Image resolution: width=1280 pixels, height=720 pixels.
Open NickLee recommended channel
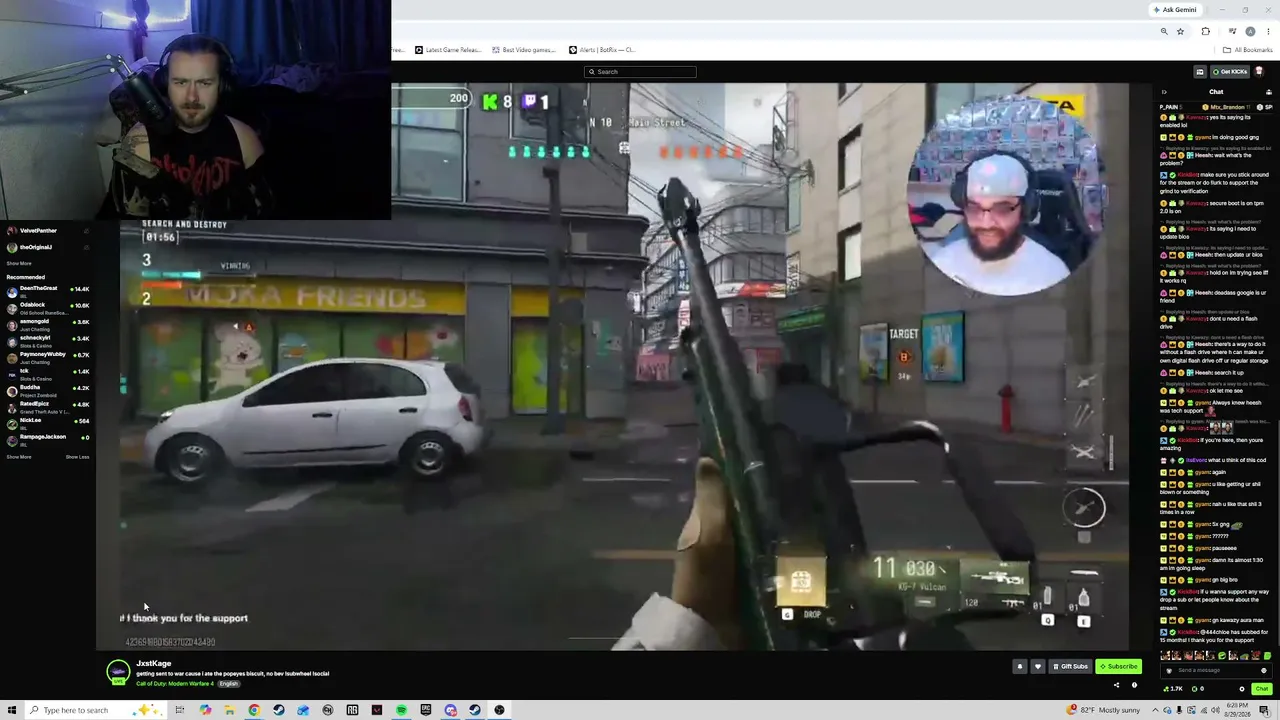[x=47, y=422]
